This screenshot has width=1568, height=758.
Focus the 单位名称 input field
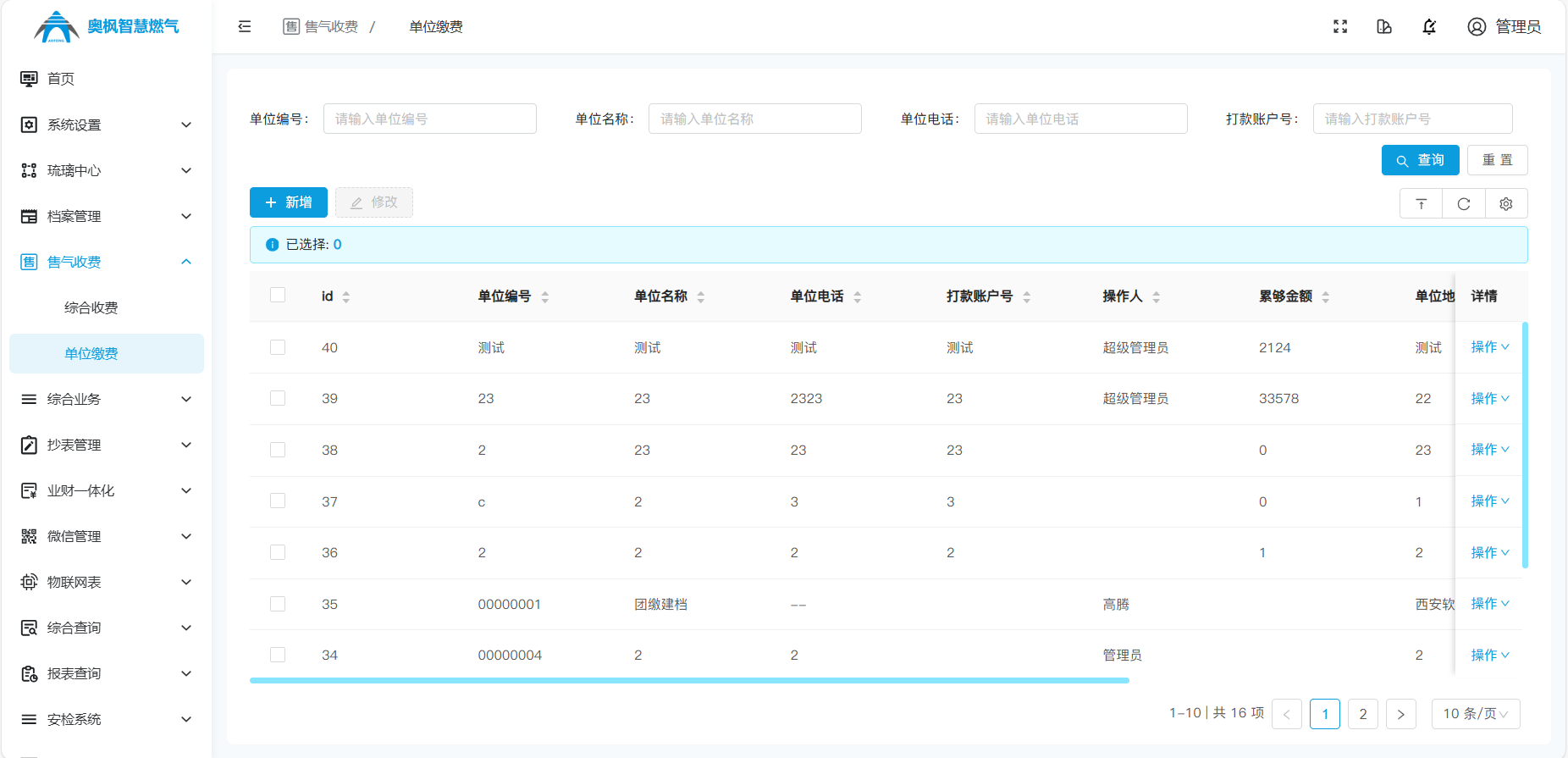(755, 119)
